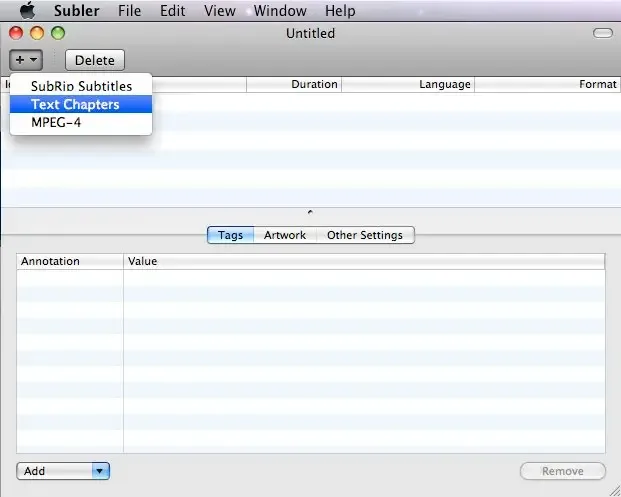This screenshot has height=497, width=621.
Task: Open the Edit menu
Action: tap(172, 11)
